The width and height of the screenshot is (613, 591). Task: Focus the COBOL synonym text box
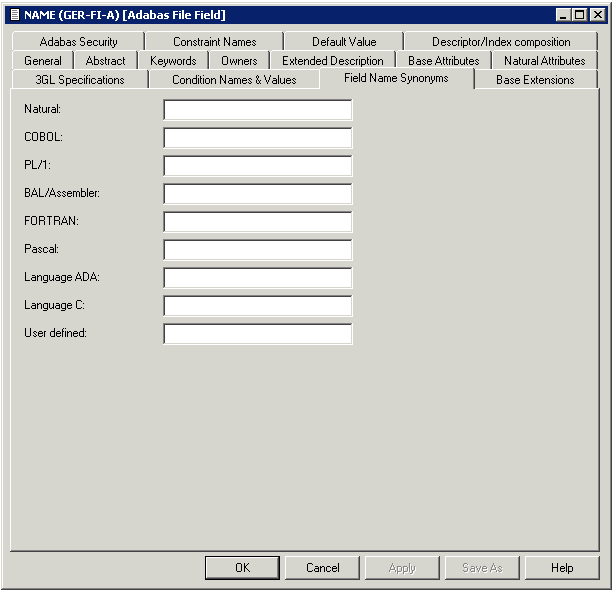[257, 137]
